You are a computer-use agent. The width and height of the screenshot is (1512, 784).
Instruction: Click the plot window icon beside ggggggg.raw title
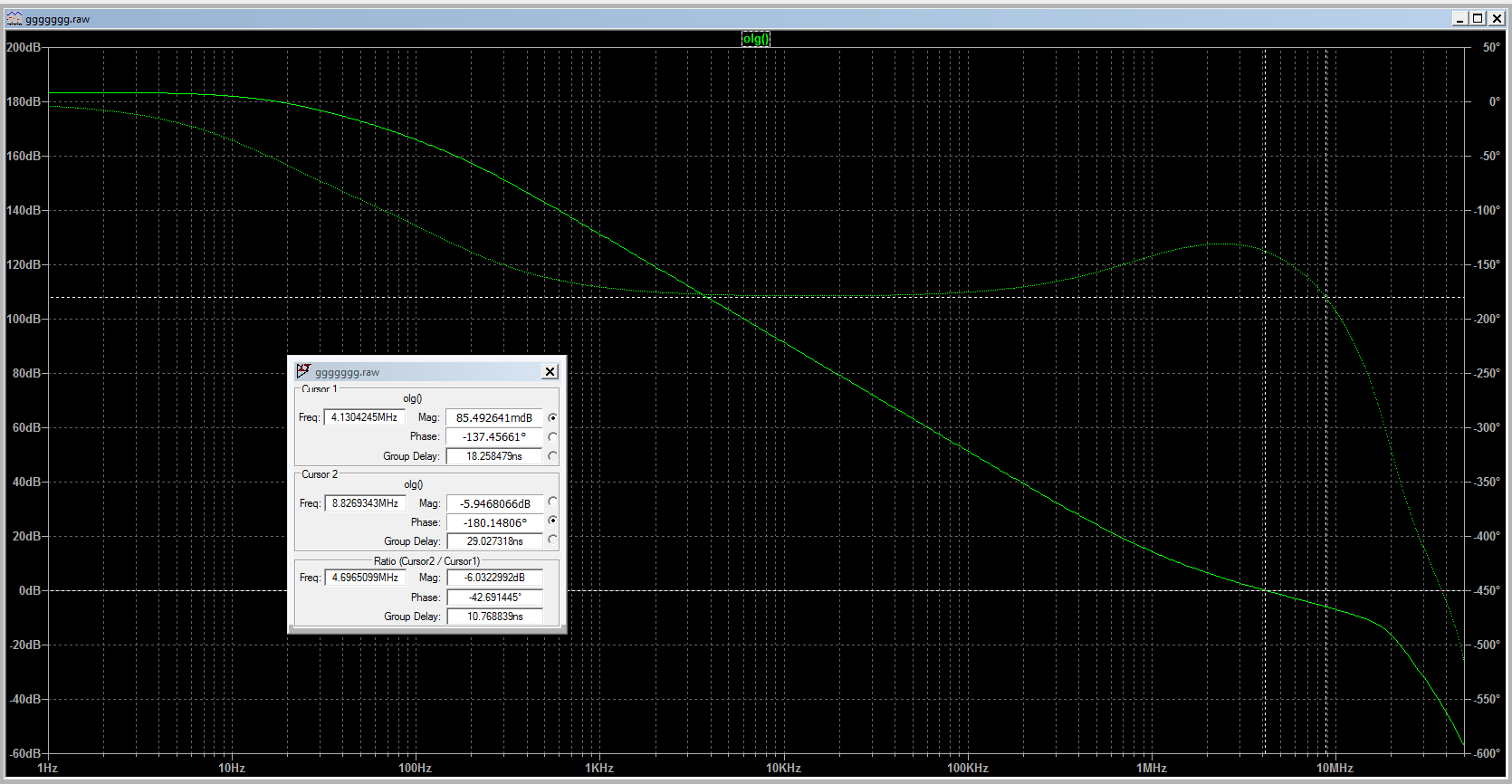14,18
